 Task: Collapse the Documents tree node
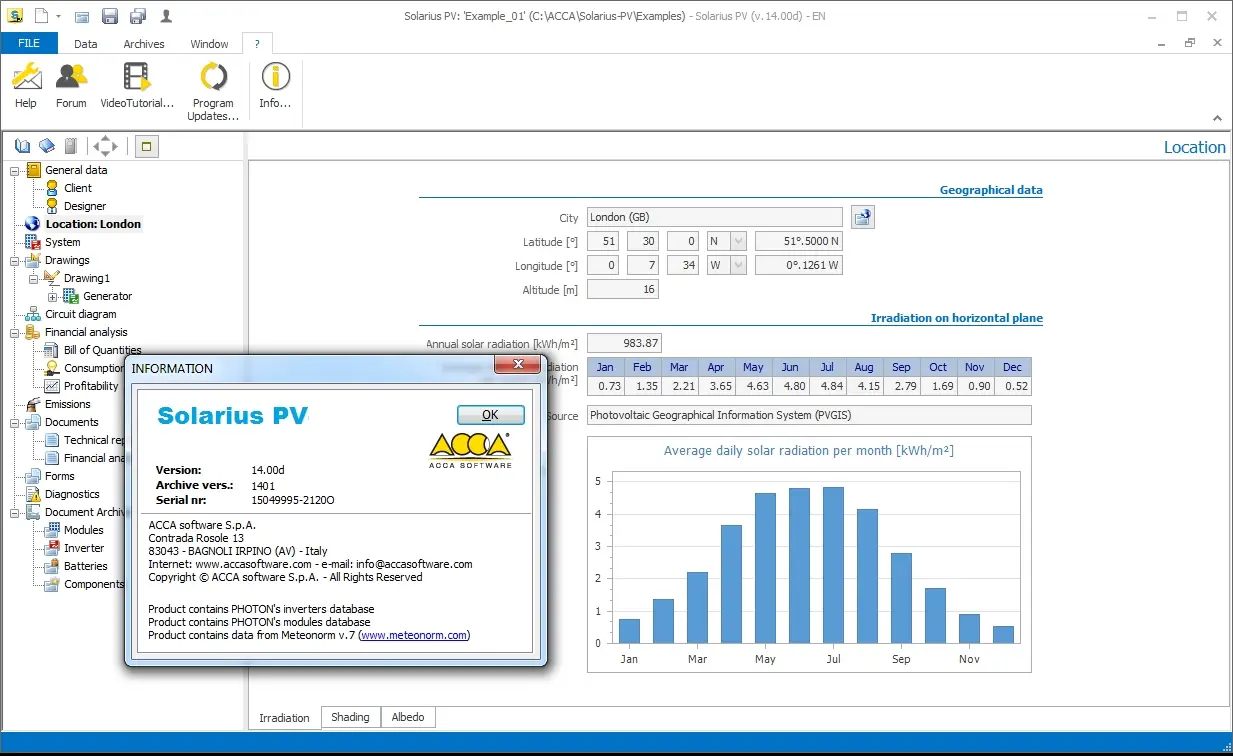point(15,422)
